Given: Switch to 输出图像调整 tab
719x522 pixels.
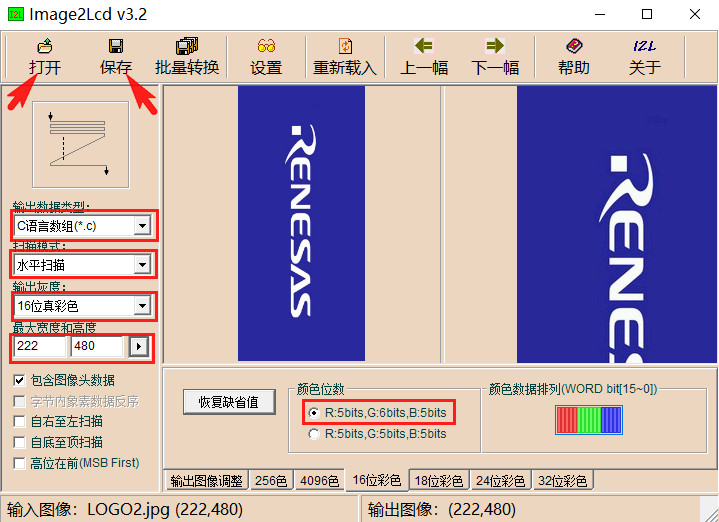Looking at the screenshot, I should (x=206, y=481).
